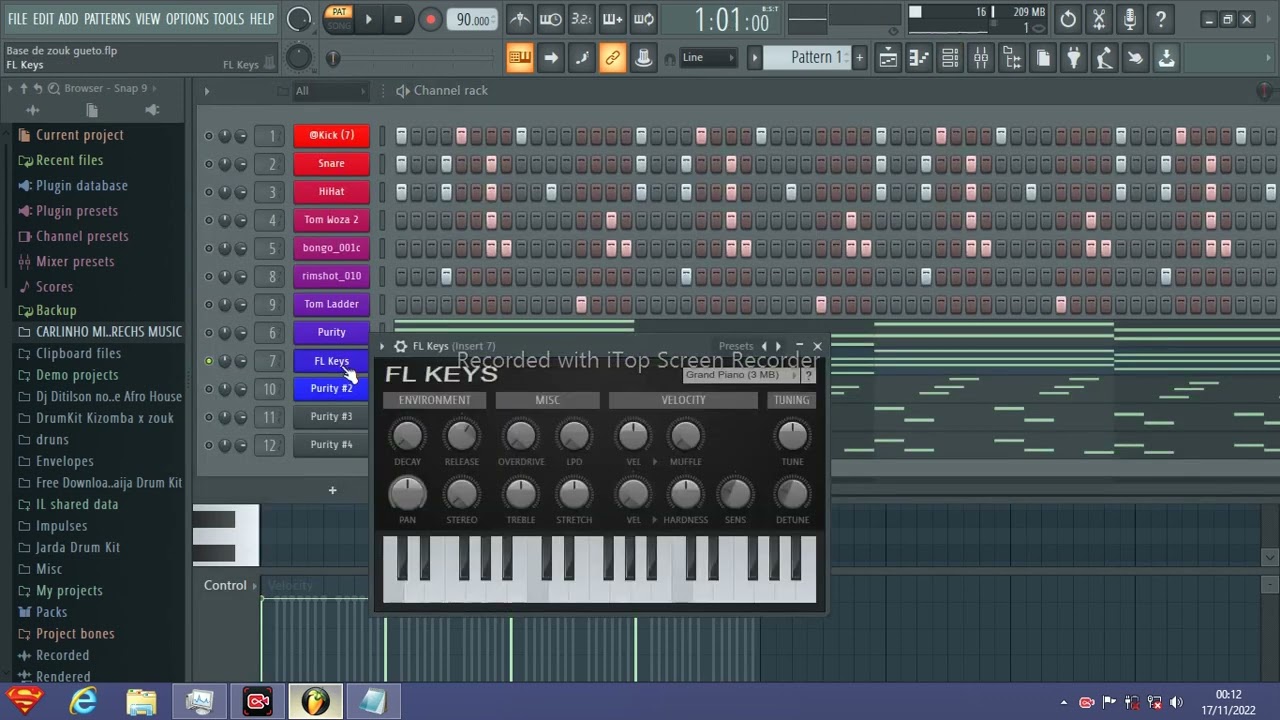Toggle mute LED for Tom Woza 2
Screen dimensions: 1280x720
tap(209, 220)
